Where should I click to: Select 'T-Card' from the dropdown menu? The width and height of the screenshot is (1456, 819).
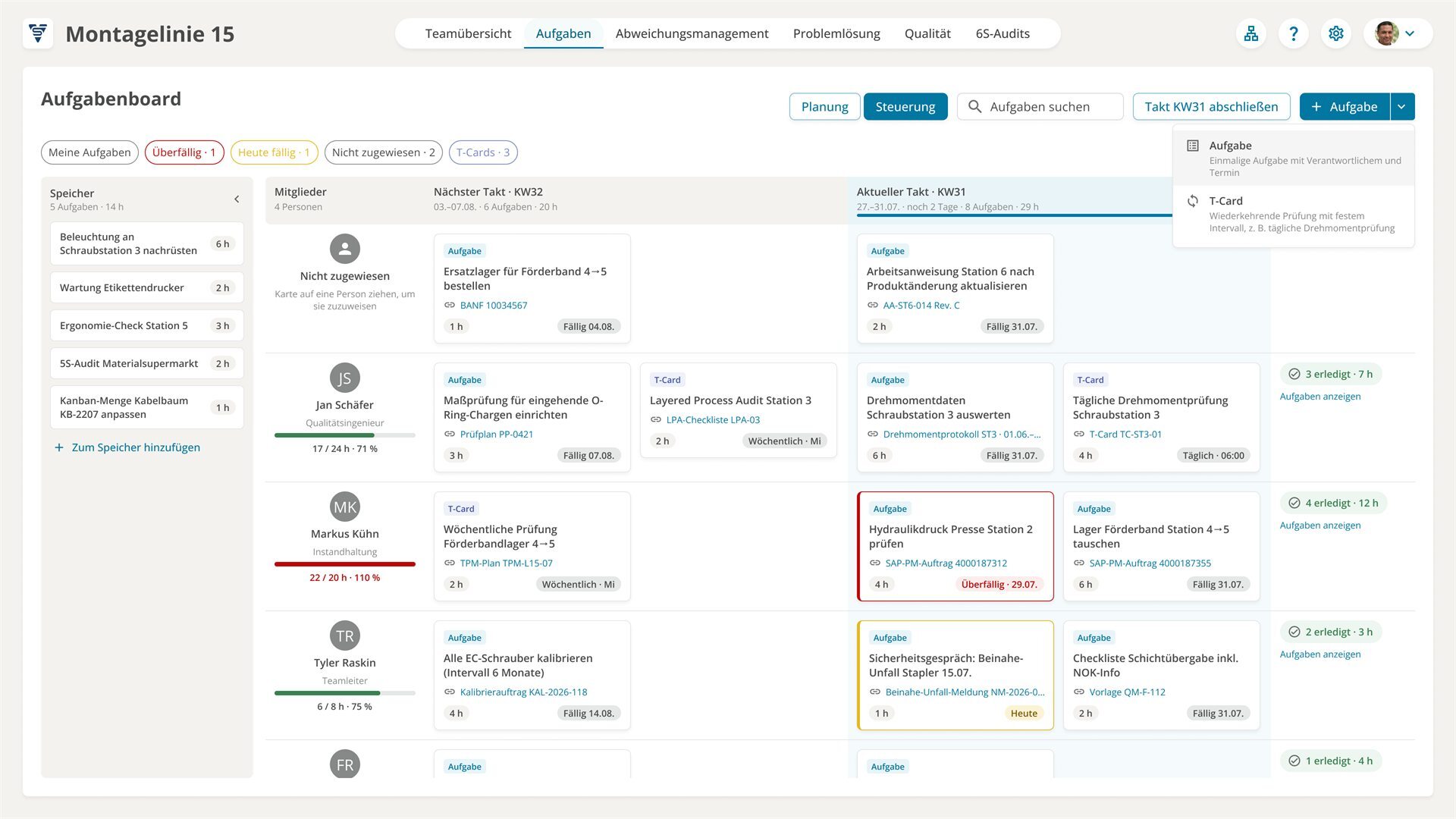[x=1294, y=214]
